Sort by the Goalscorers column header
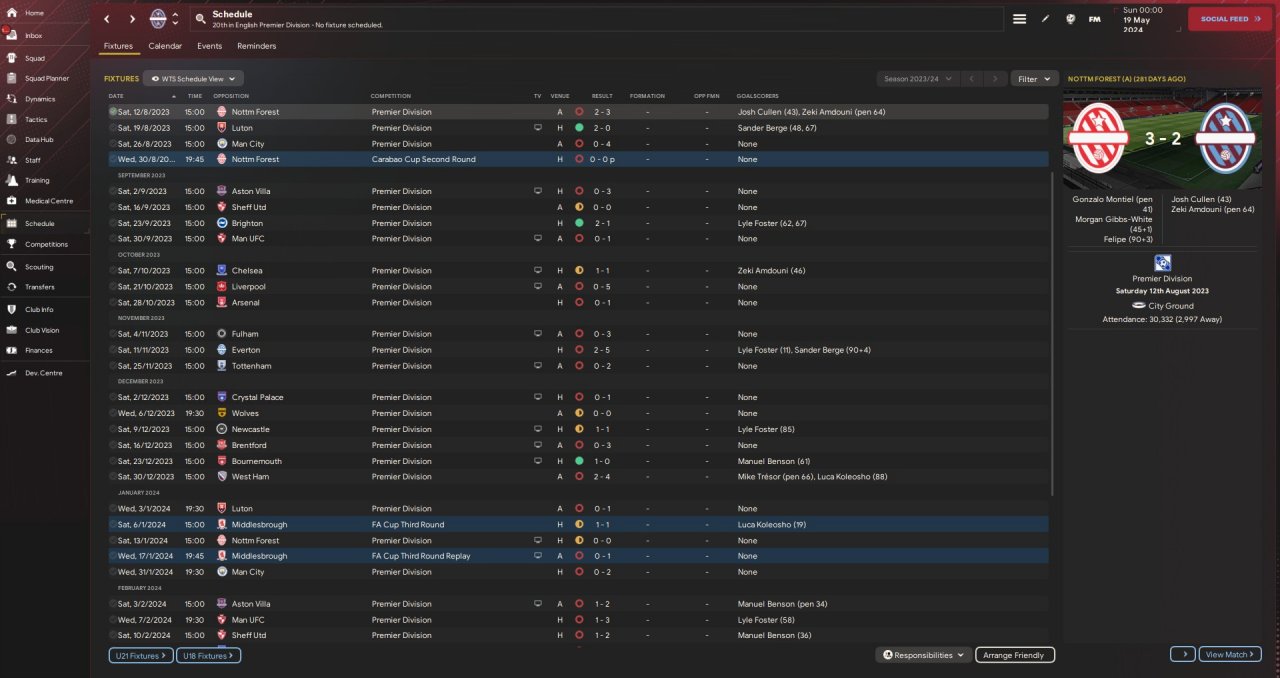1280x678 pixels. click(757, 96)
